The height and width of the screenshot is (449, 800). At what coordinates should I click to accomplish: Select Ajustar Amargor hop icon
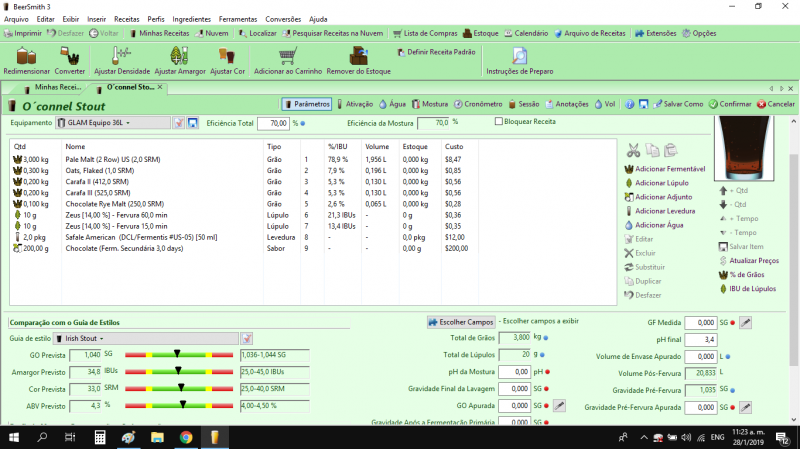(x=180, y=56)
